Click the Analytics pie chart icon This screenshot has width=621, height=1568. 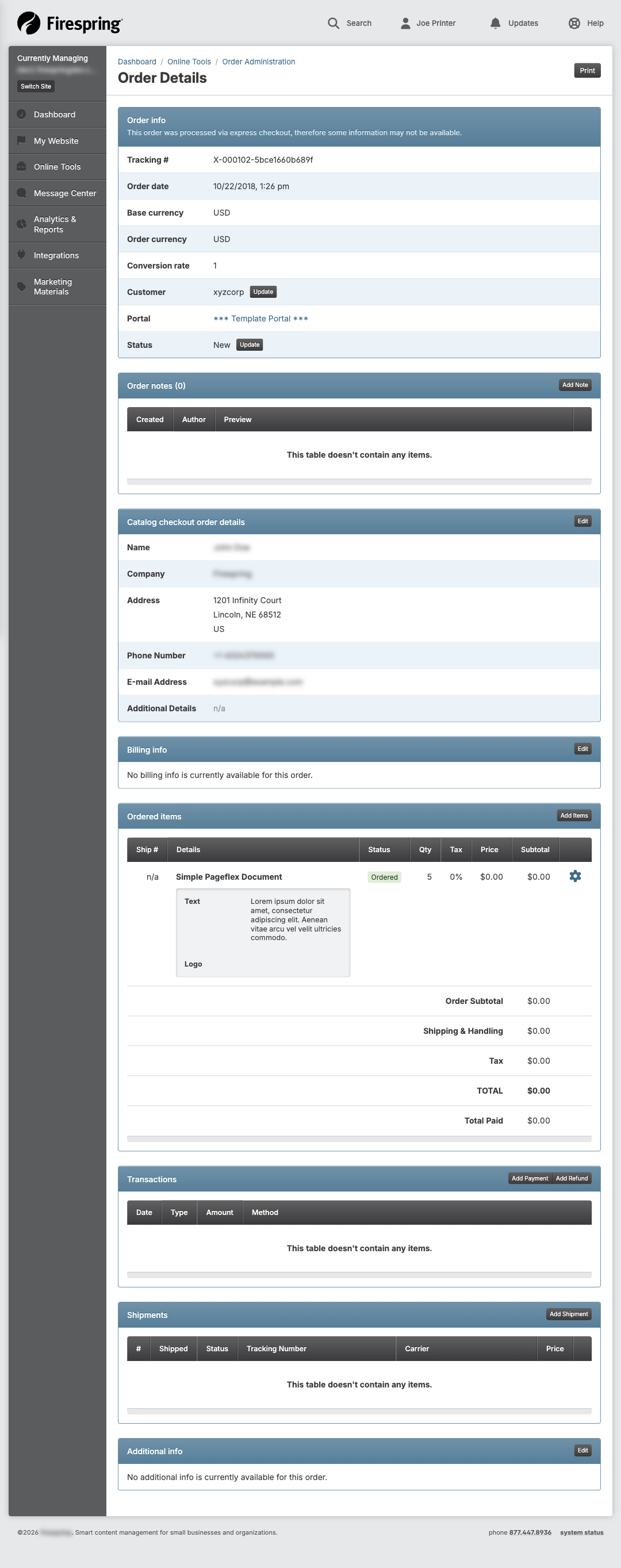21,224
